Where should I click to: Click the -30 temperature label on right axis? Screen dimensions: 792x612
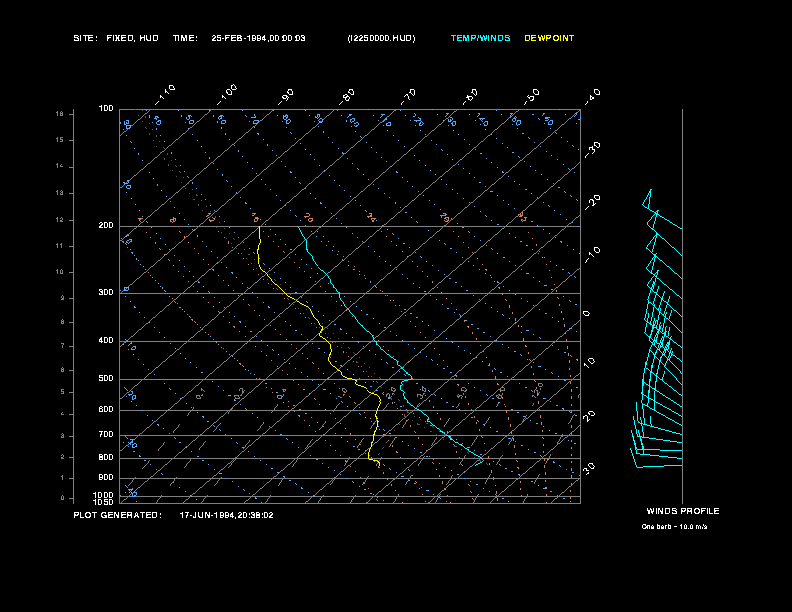592,150
